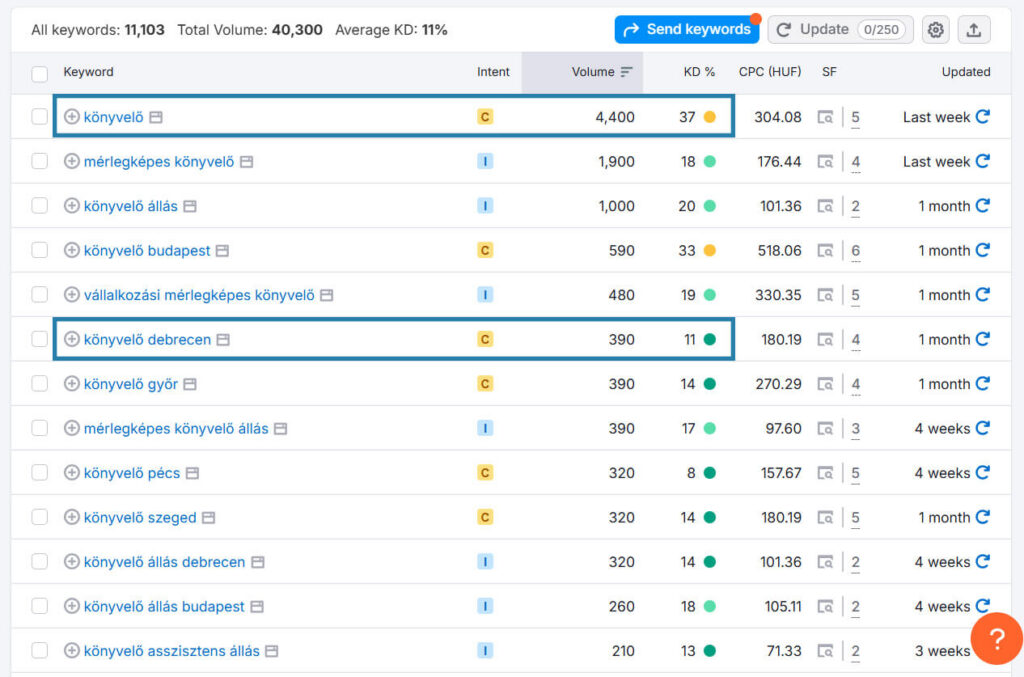This screenshot has width=1024, height=677.
Task: Open the vállalkozási mérlegképes könyvelő link
Action: 199,295
